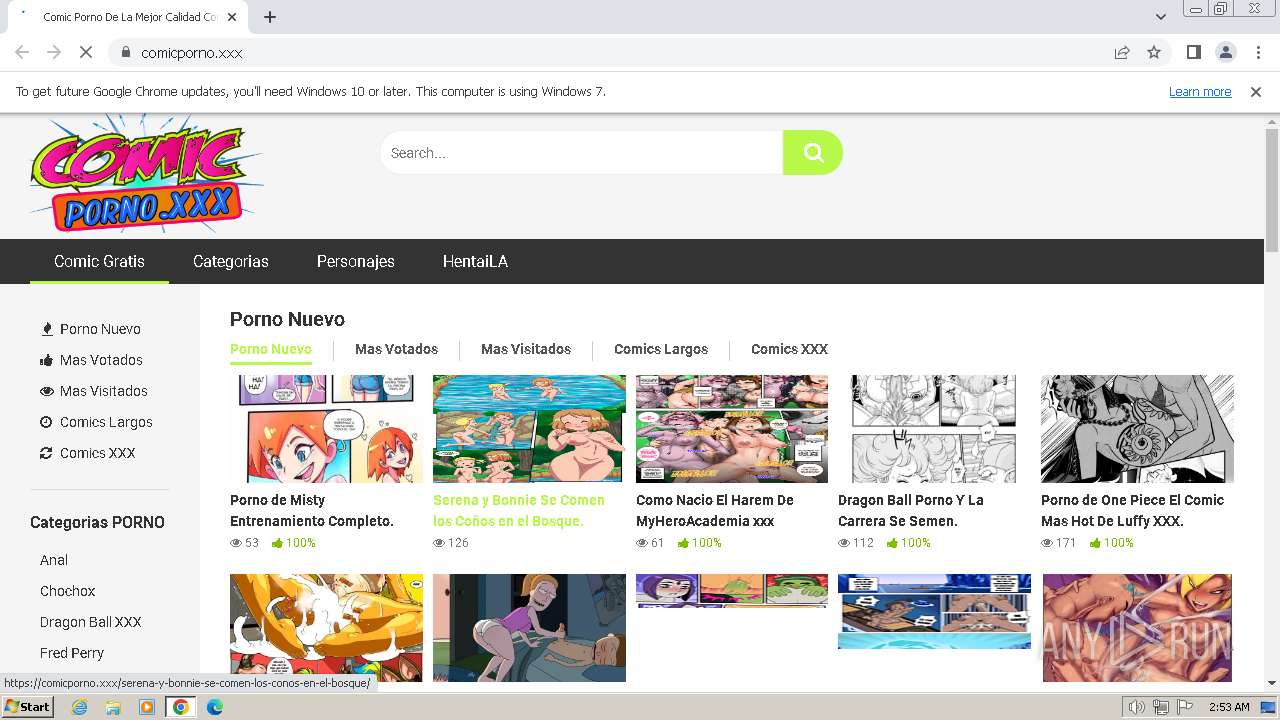1280x720 pixels.
Task: Open the Comic Gratis navigation item
Action: point(99,261)
